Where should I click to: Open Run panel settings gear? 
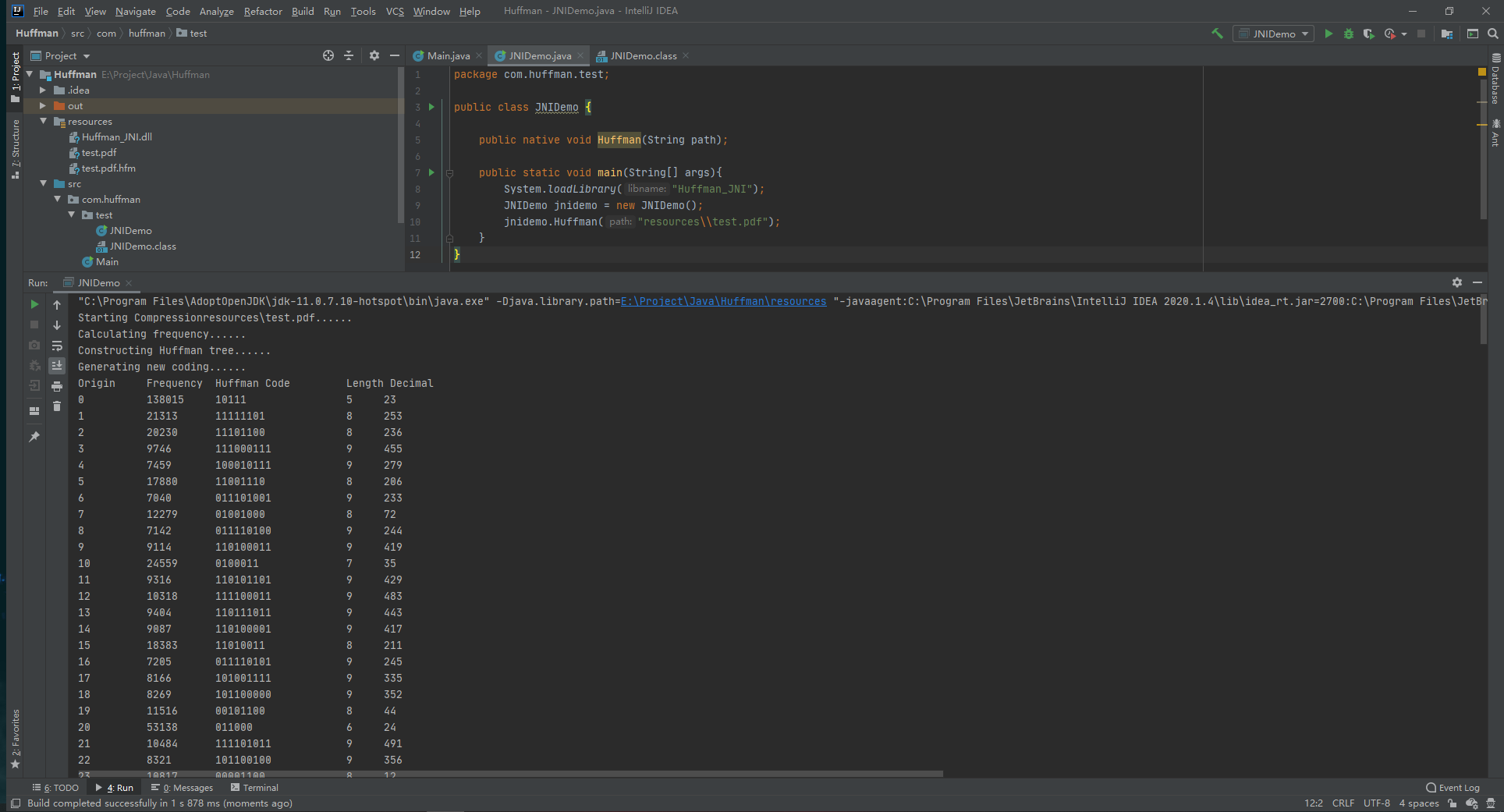pos(1457,282)
